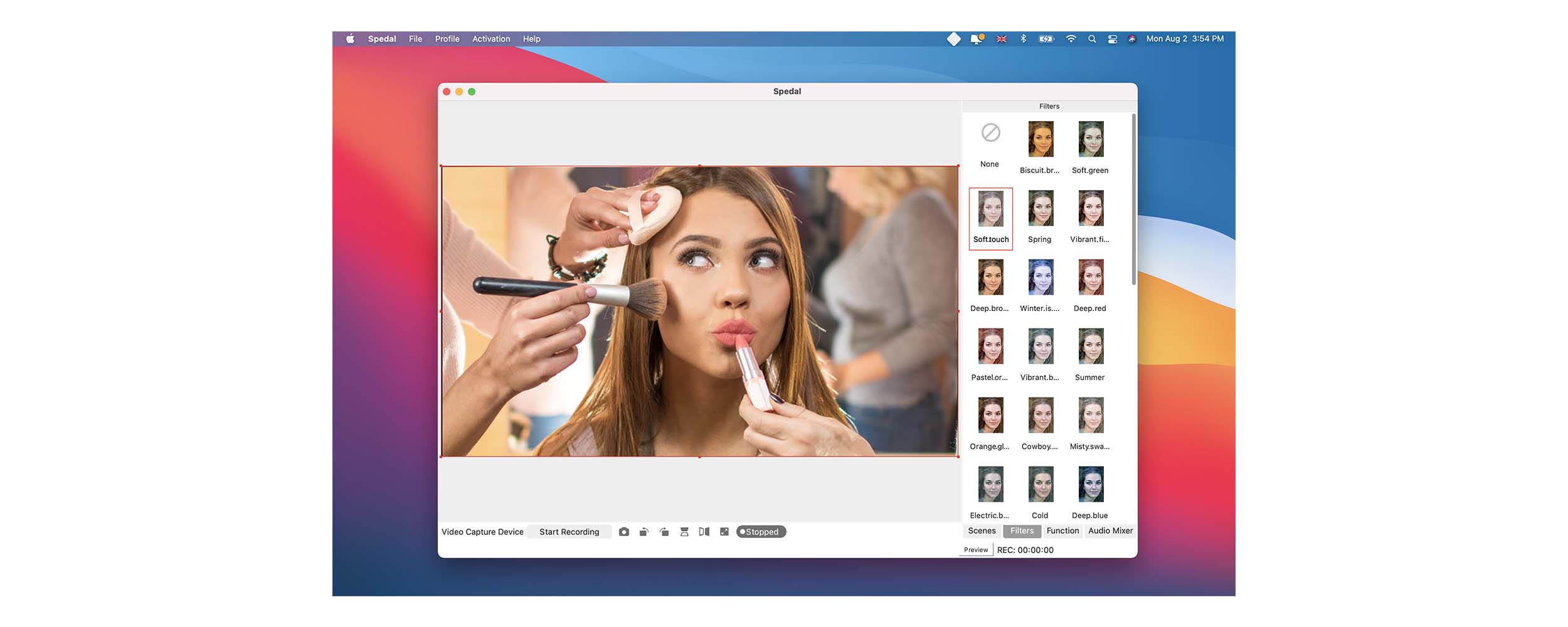The width and height of the screenshot is (1568, 627).
Task: Click the rotate right icon
Action: tap(664, 532)
